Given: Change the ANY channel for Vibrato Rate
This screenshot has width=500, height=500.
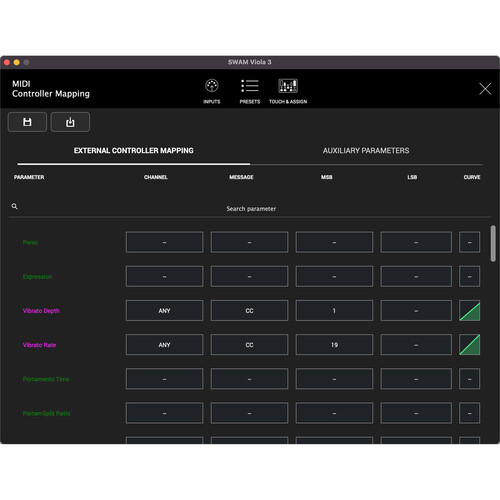Looking at the screenshot, I should pos(164,345).
